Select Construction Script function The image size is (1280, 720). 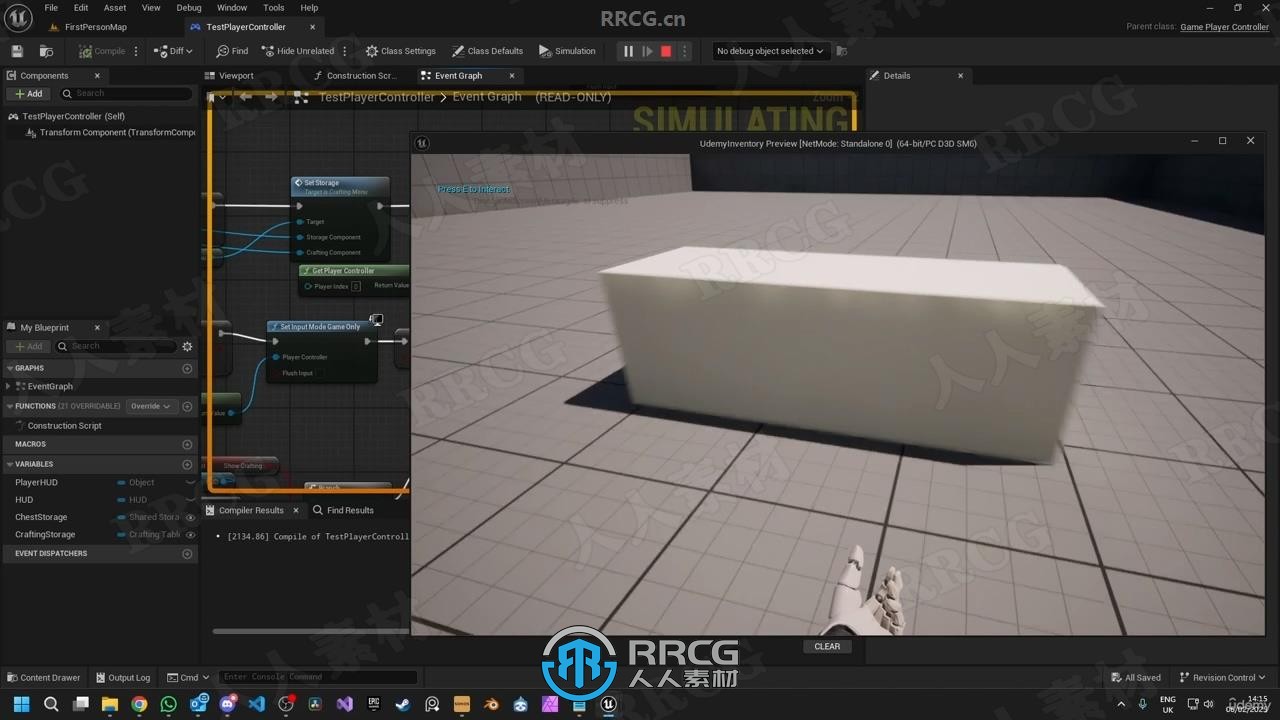[64, 426]
